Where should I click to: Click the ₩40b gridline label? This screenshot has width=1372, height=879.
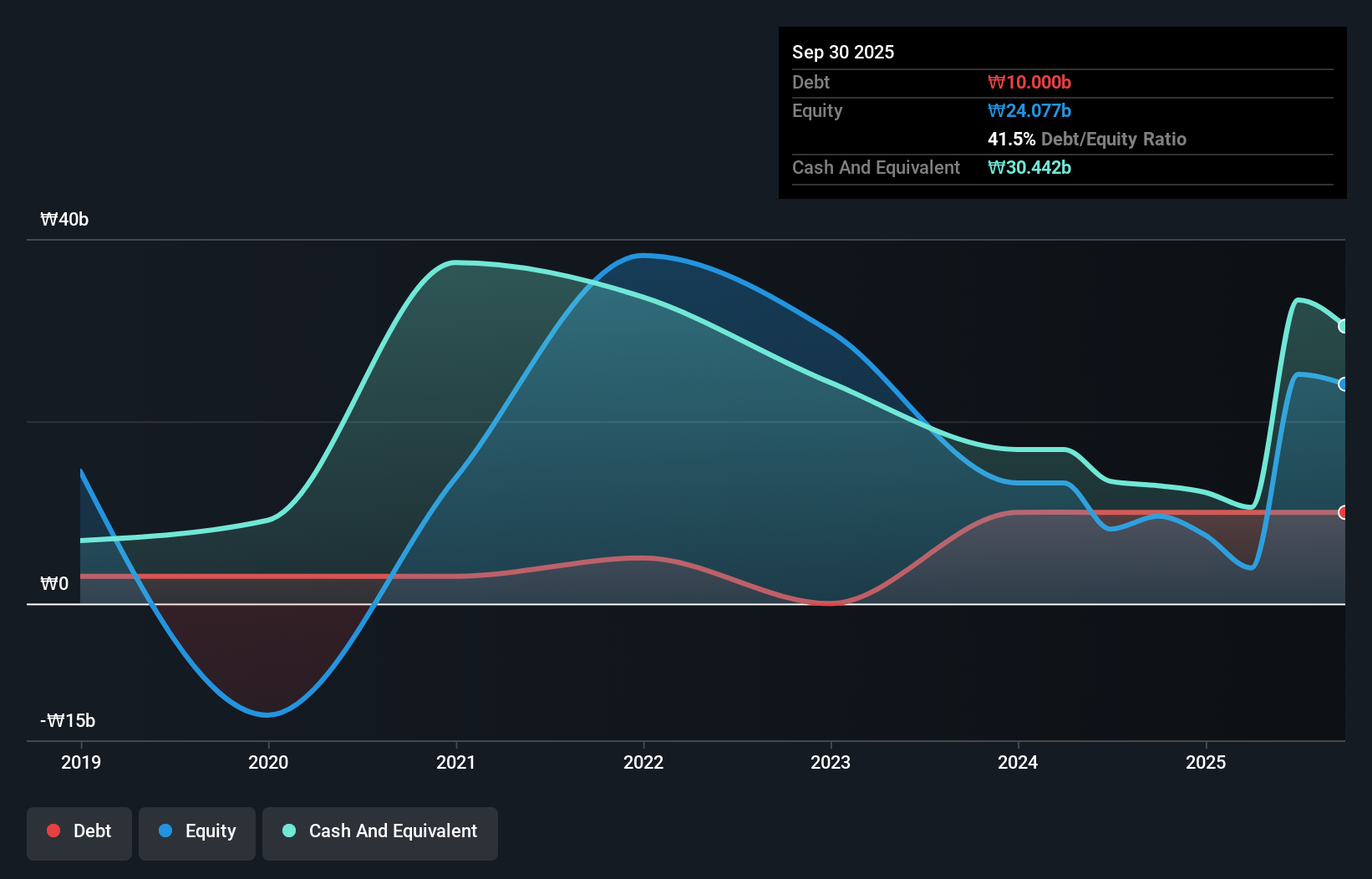64,219
